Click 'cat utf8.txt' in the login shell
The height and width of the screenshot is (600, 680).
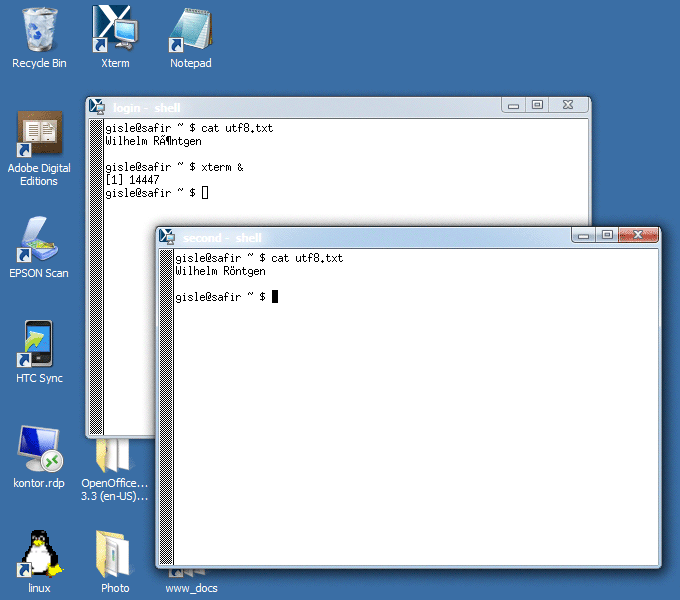[237, 128]
